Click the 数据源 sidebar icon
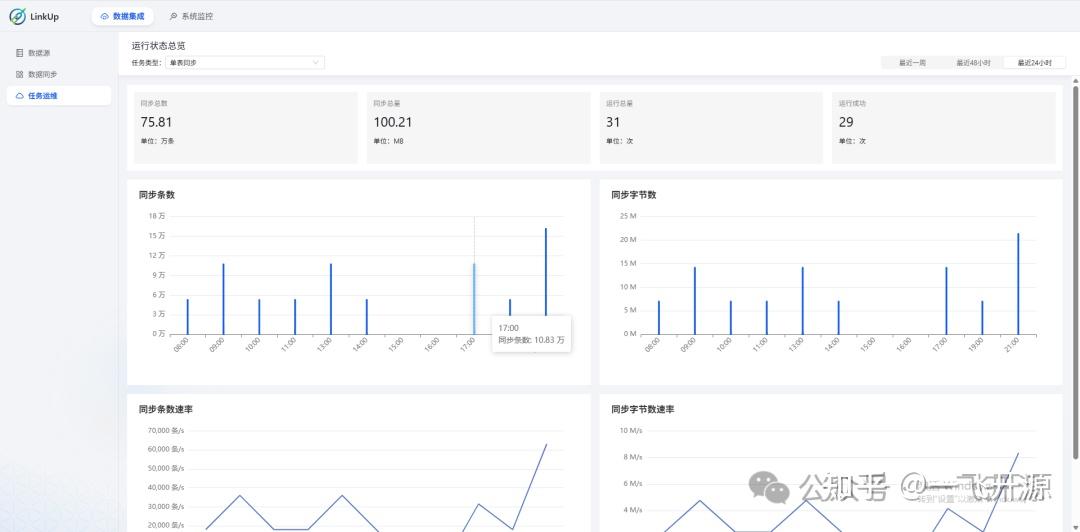This screenshot has height=532, width=1080. point(19,52)
